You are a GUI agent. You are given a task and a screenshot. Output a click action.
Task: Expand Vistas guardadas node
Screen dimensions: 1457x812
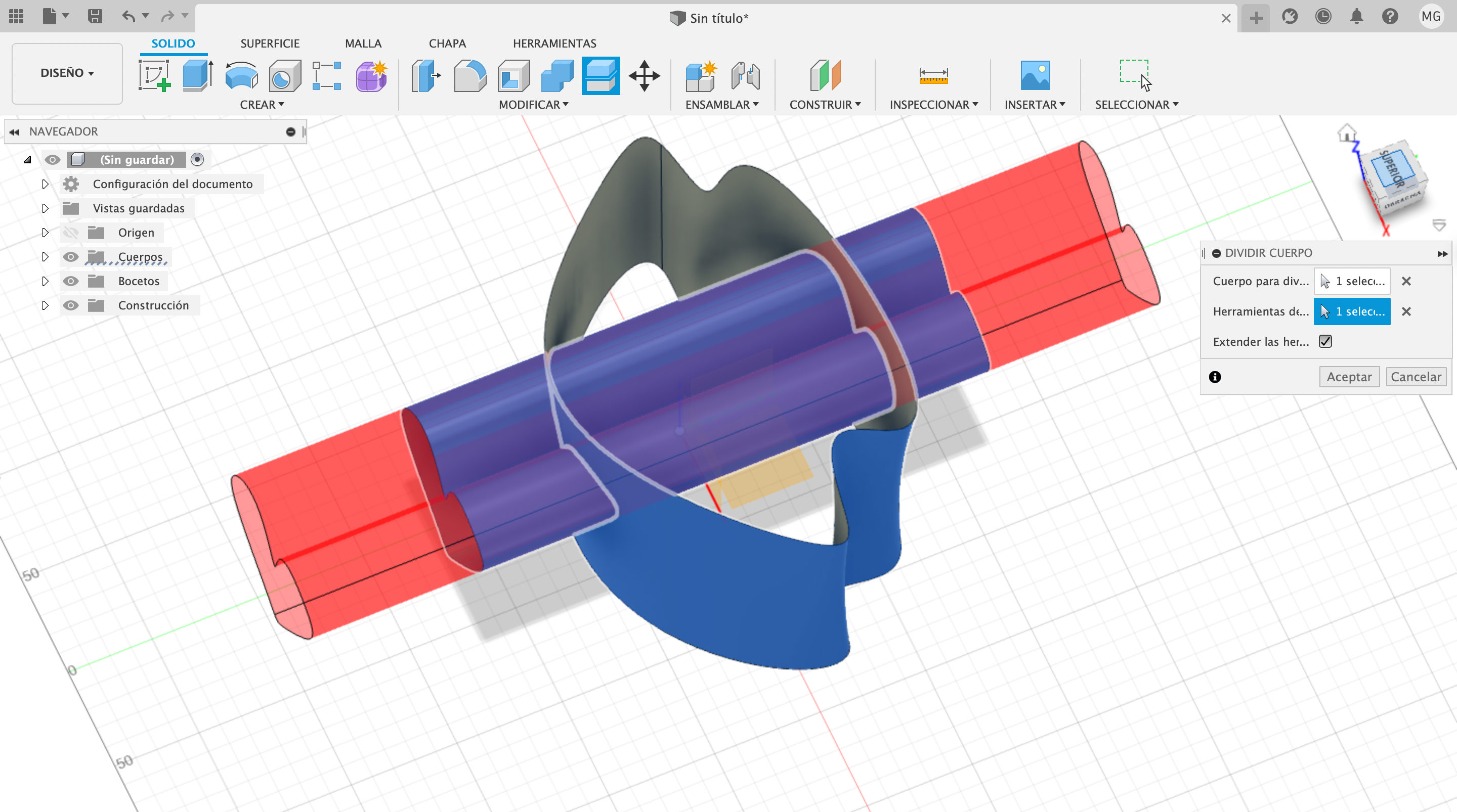(x=45, y=208)
